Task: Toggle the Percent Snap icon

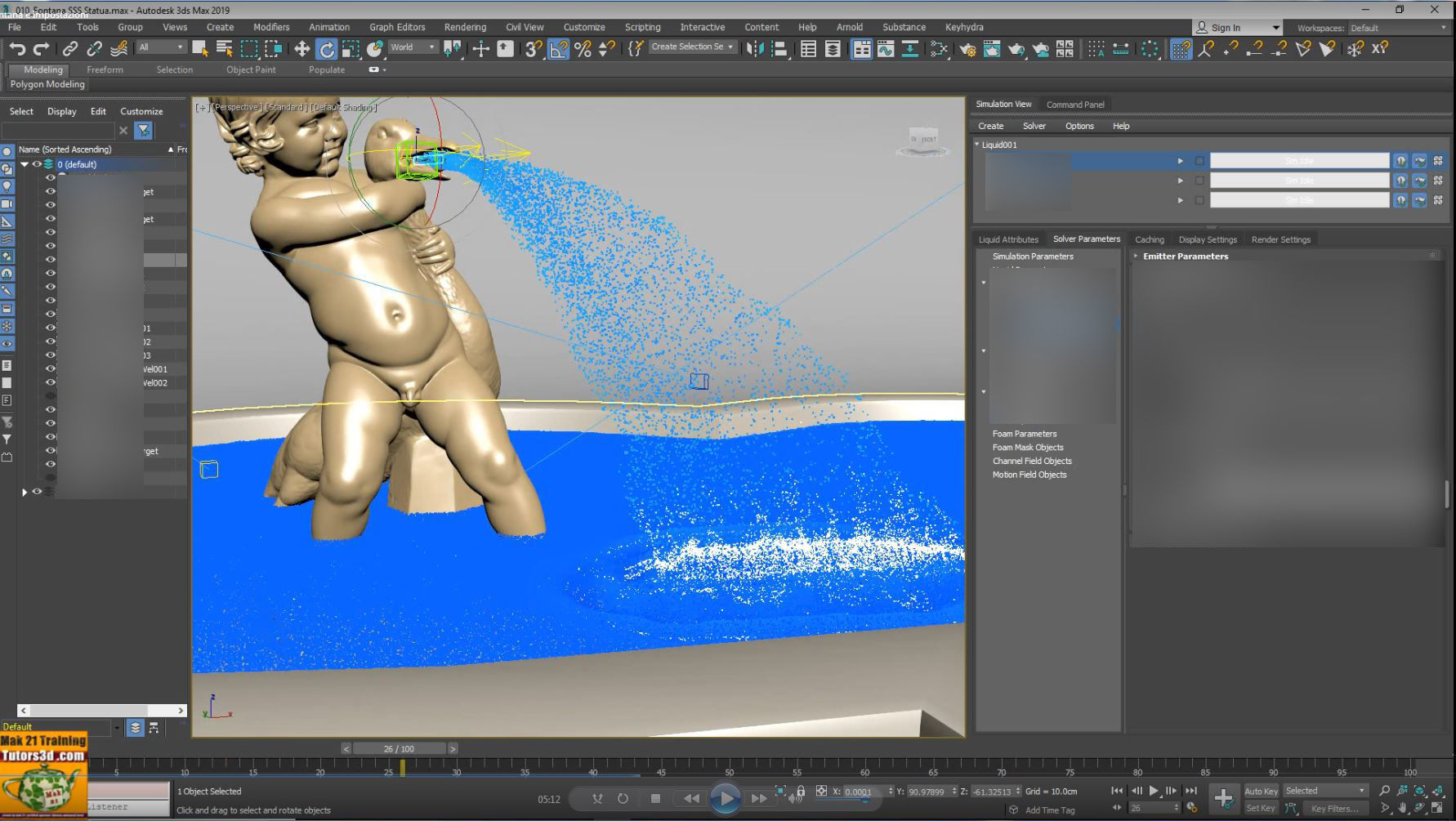Action: [583, 49]
